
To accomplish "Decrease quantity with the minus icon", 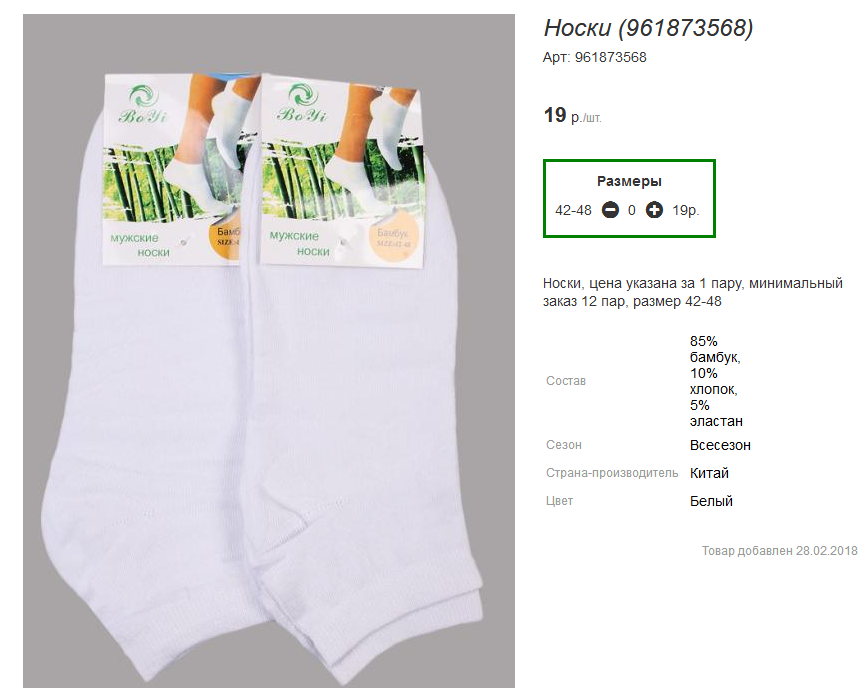I will [609, 210].
